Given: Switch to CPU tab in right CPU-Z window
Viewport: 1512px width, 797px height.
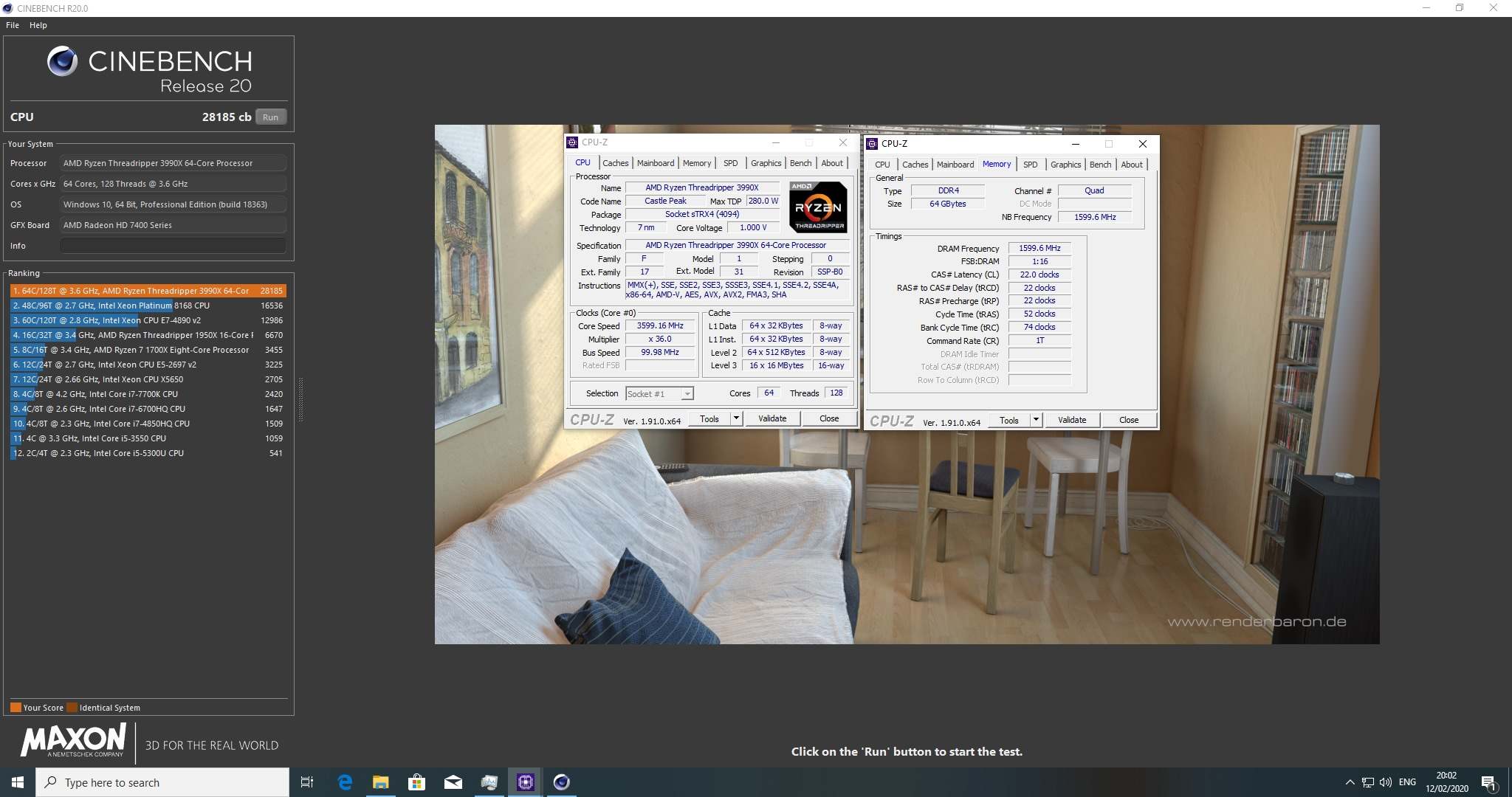Looking at the screenshot, I should (x=882, y=165).
